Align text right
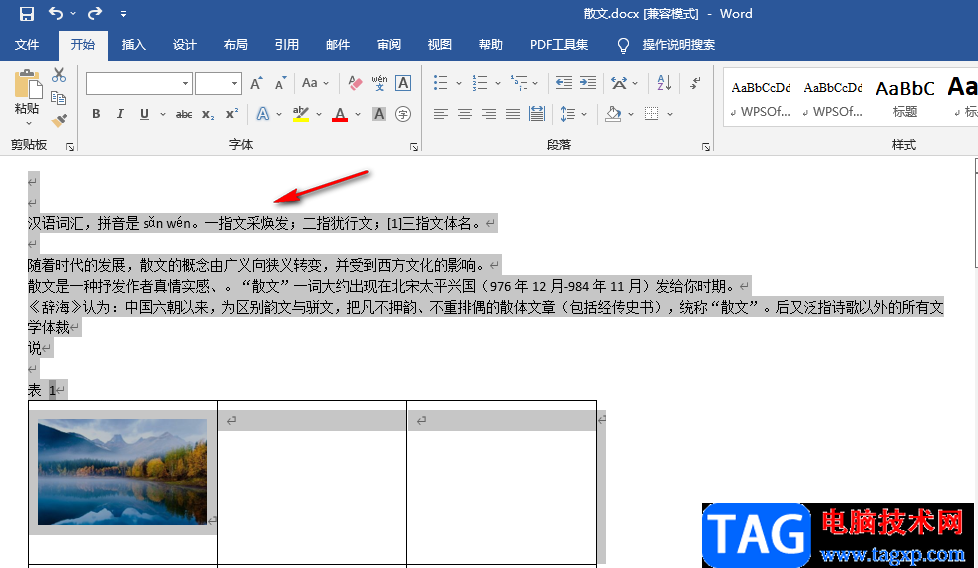The height and width of the screenshot is (568, 978). 489,114
